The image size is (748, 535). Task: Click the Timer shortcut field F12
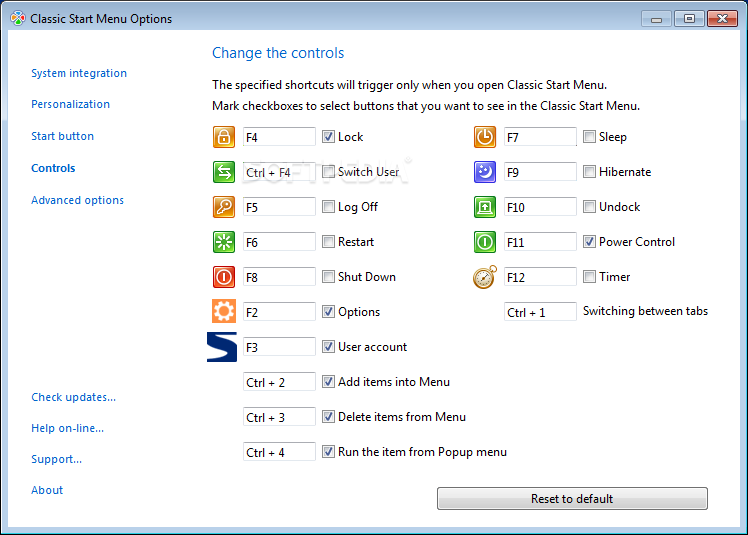point(540,277)
